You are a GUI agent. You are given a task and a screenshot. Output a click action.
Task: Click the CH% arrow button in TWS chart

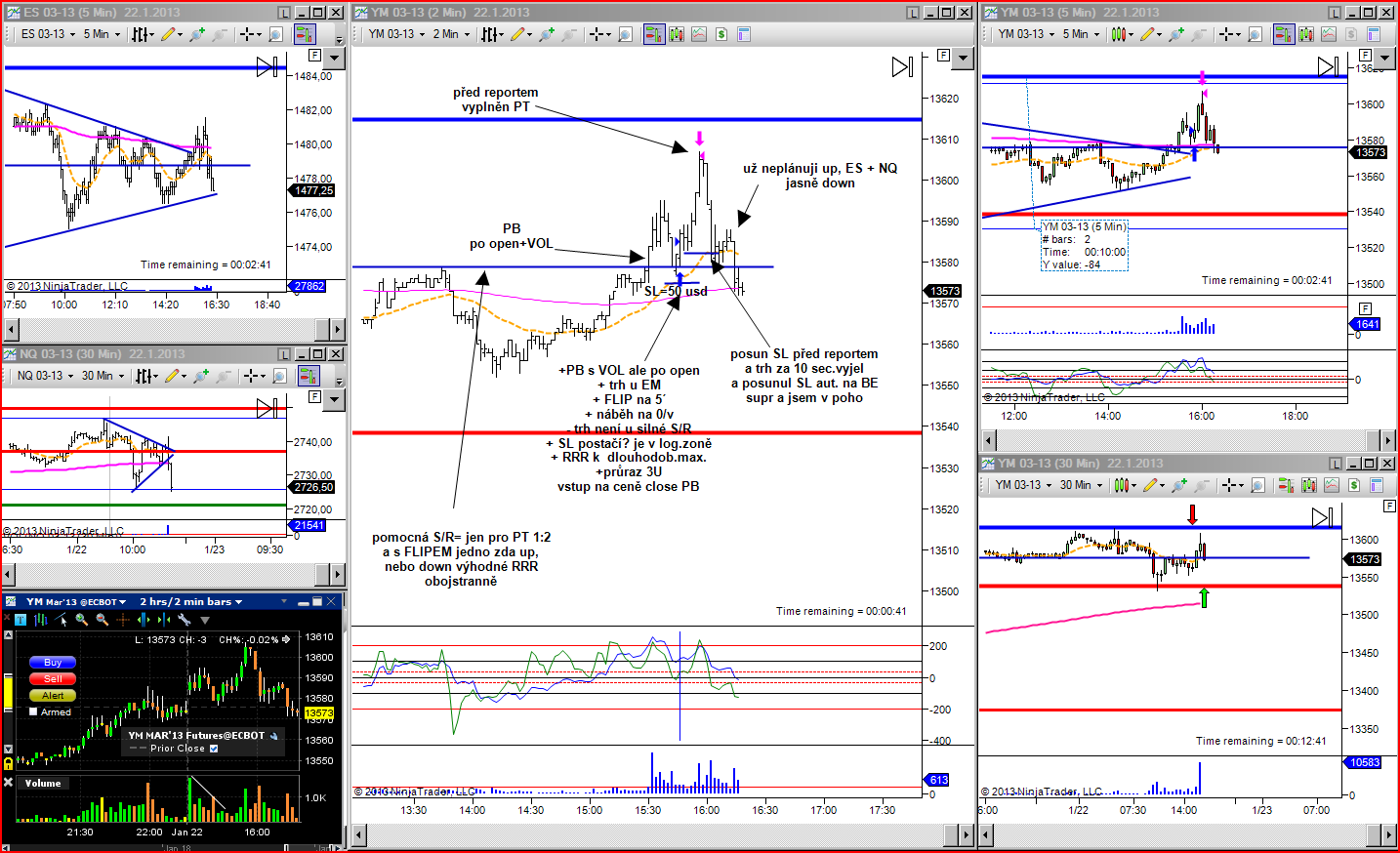286,640
